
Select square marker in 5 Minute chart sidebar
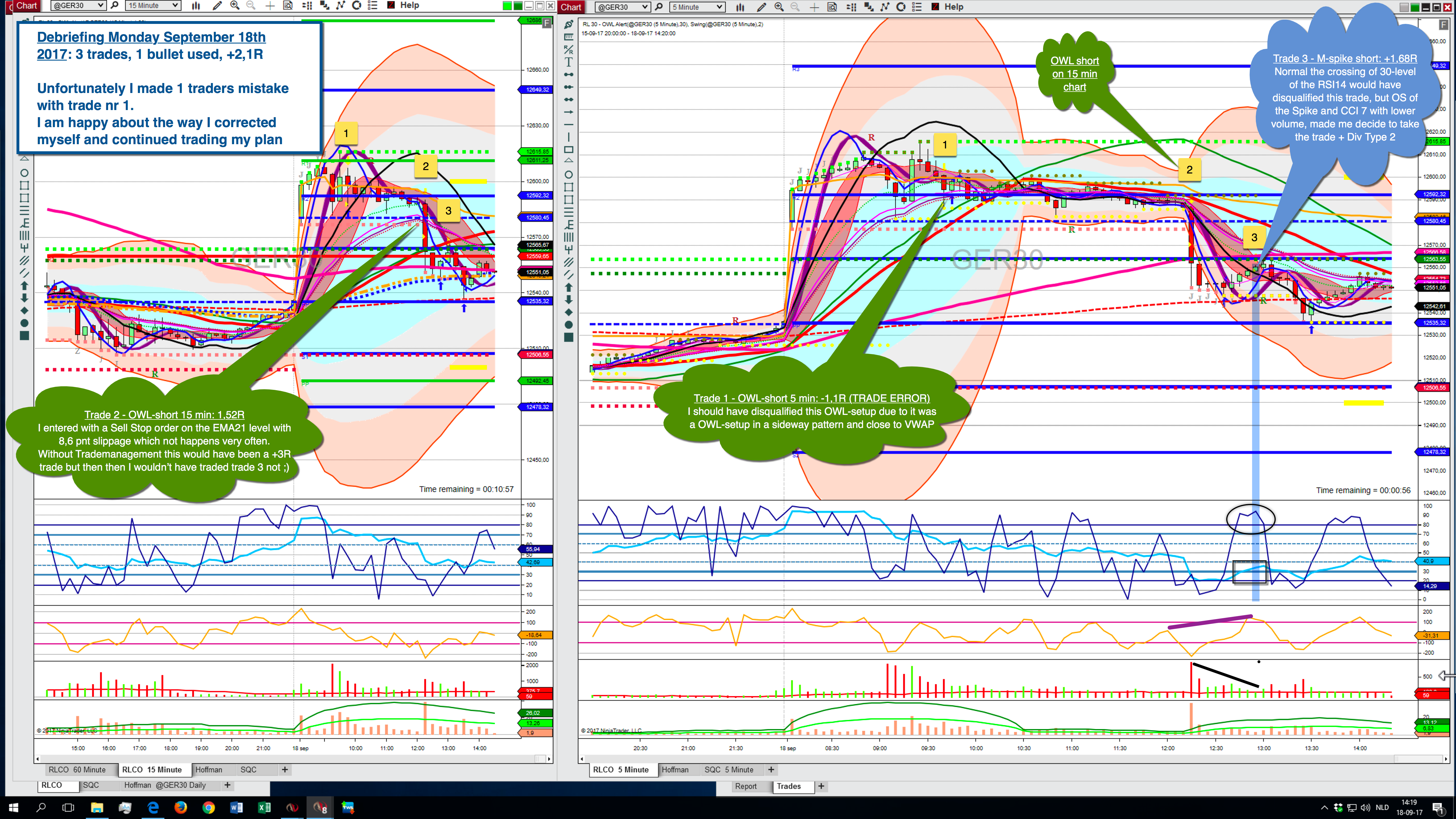point(569,337)
